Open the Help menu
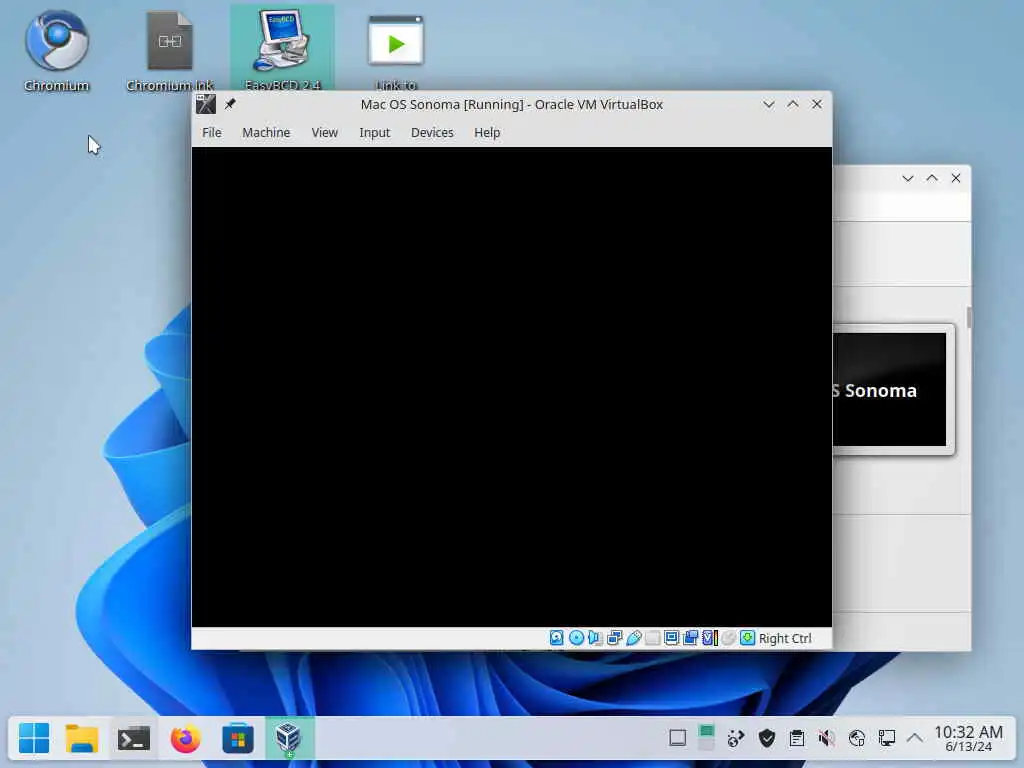Image resolution: width=1024 pixels, height=768 pixels. pos(487,133)
